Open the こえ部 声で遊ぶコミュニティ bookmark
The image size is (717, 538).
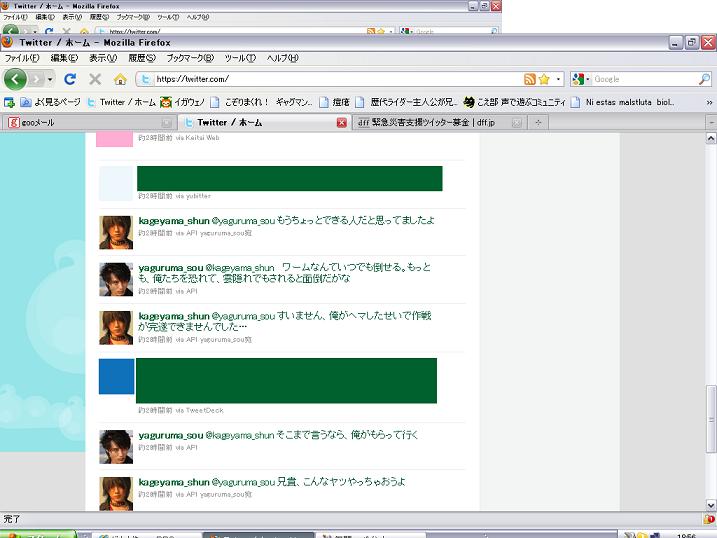tap(514, 102)
